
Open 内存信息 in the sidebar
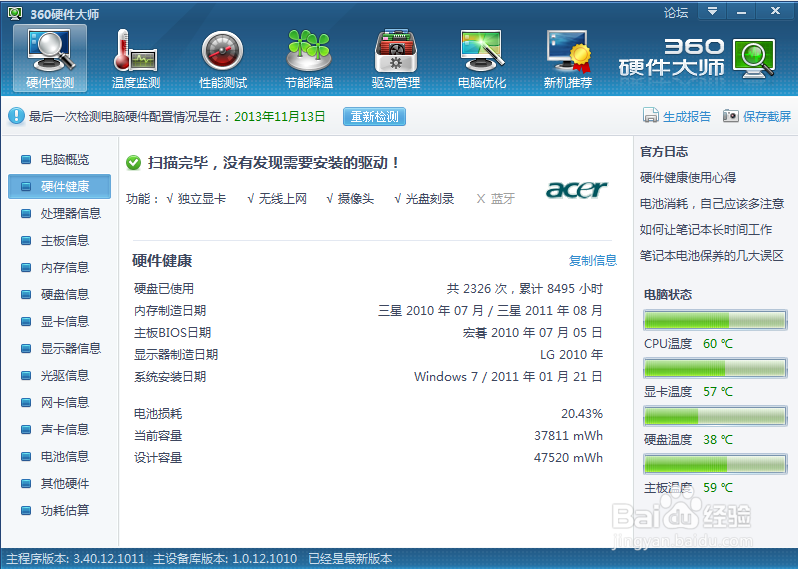click(x=60, y=267)
